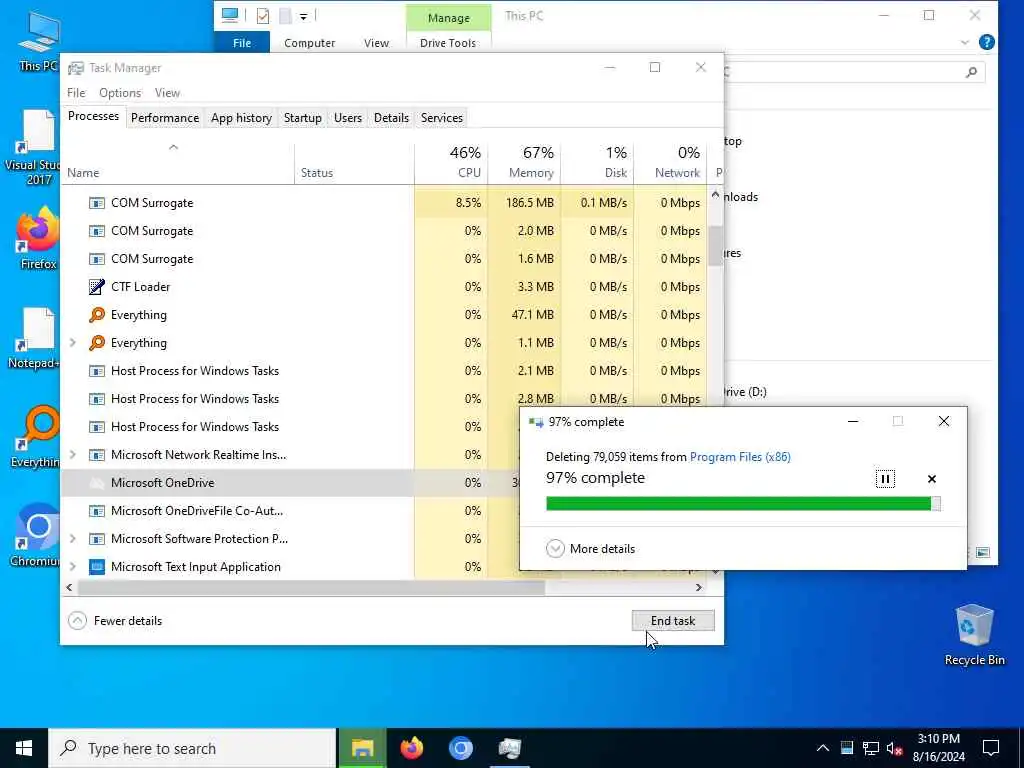
Task: Select the Microsoft OneDrive process row
Action: coord(290,483)
